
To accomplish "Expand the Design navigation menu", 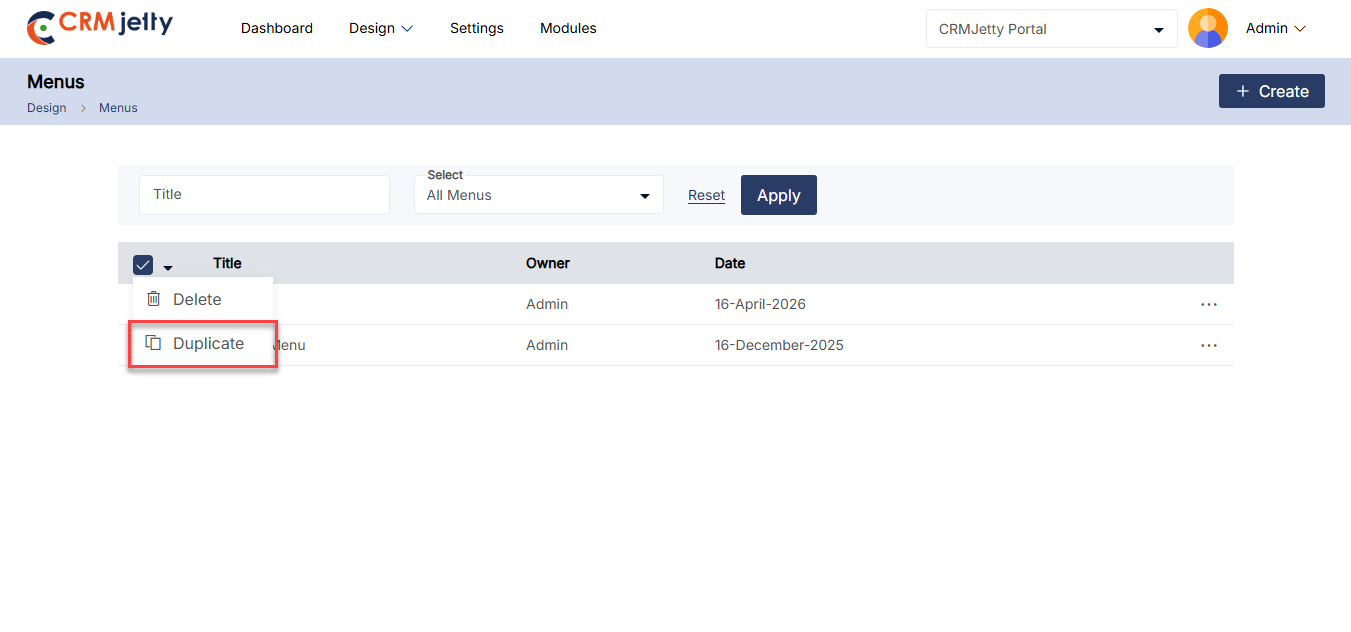I will coord(380,28).
